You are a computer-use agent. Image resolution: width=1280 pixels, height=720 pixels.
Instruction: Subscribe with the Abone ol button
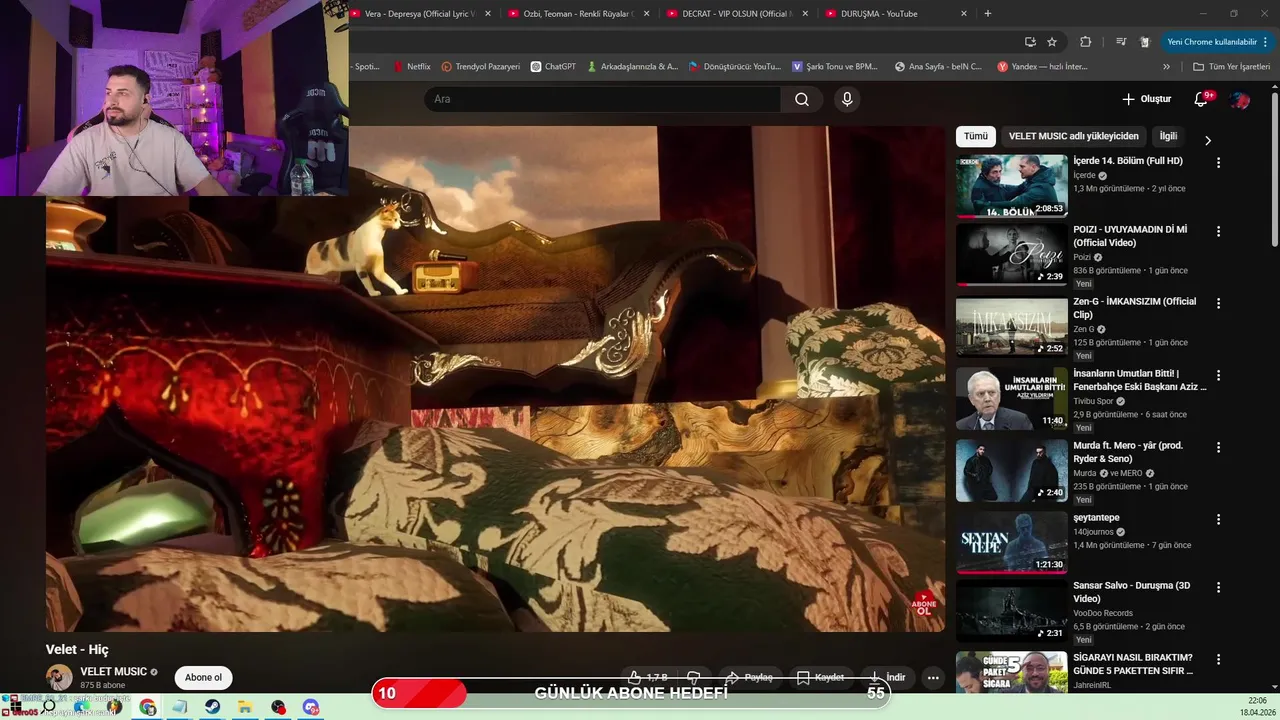[x=203, y=677]
